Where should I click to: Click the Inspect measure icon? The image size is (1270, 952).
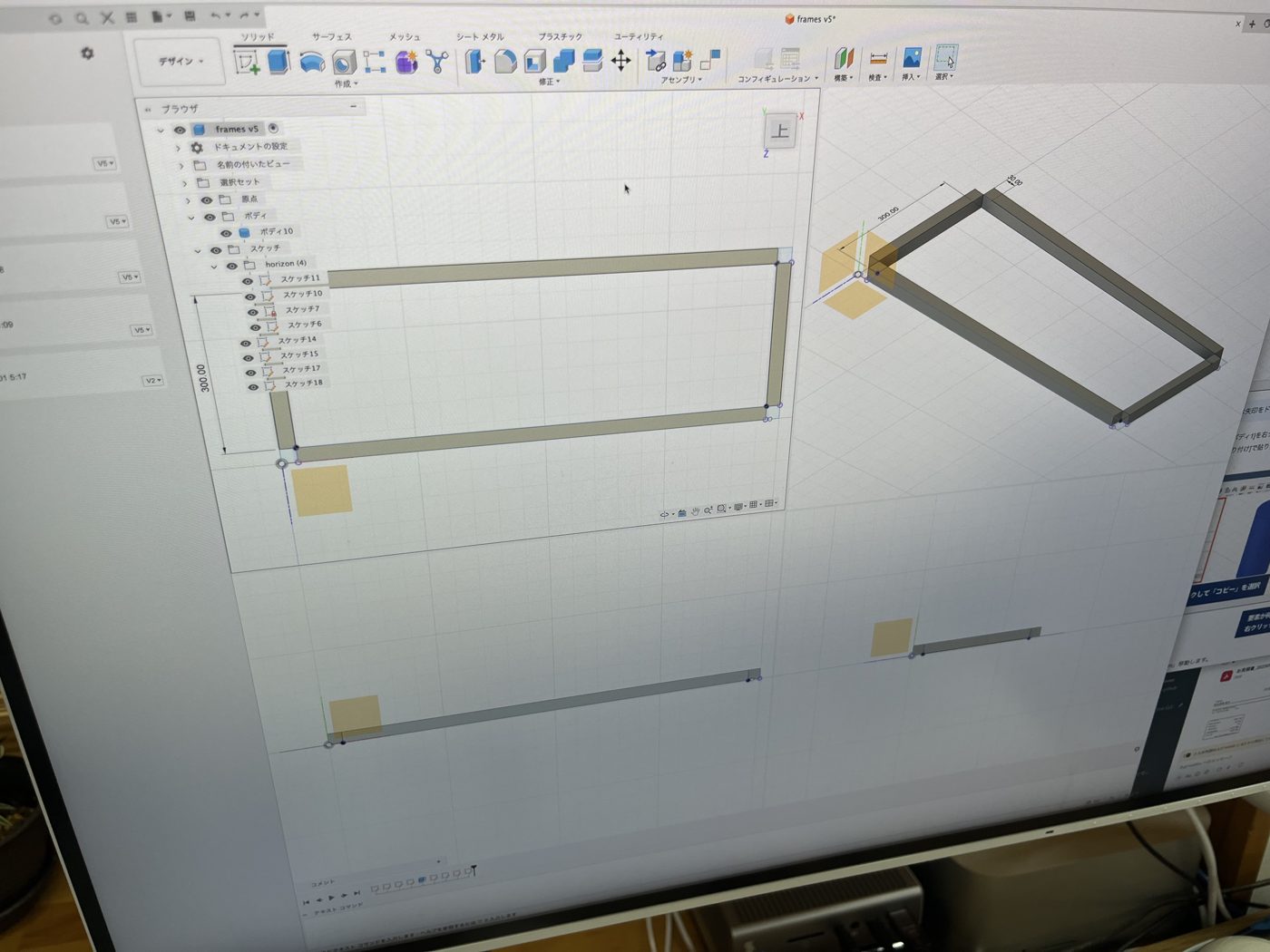(877, 59)
